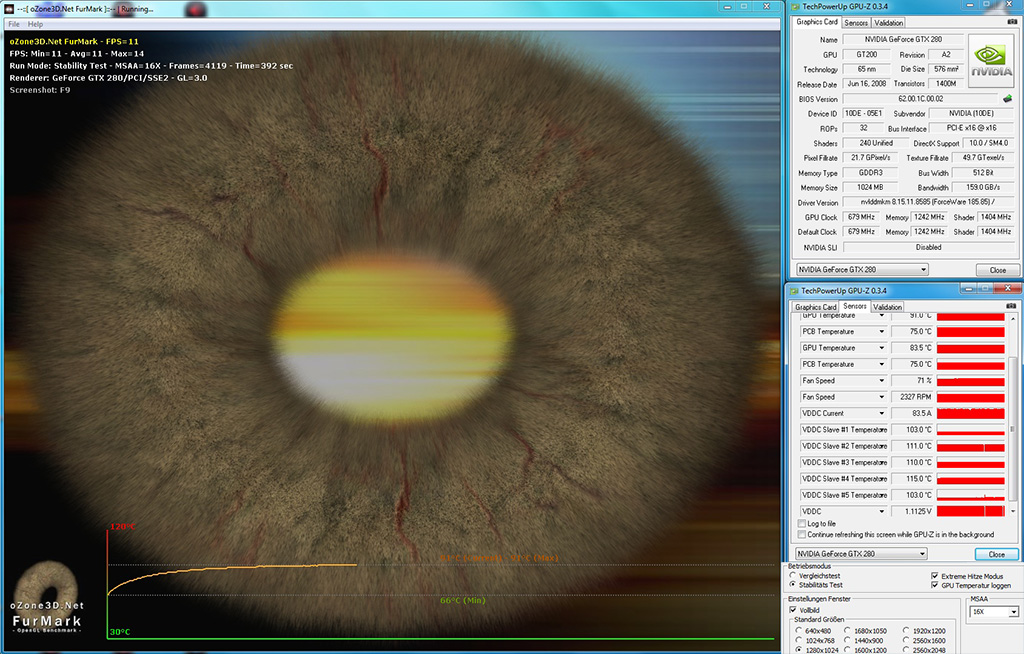Click the VDDC Slave #5 Temperature value 103.0 °C

[x=912, y=495]
